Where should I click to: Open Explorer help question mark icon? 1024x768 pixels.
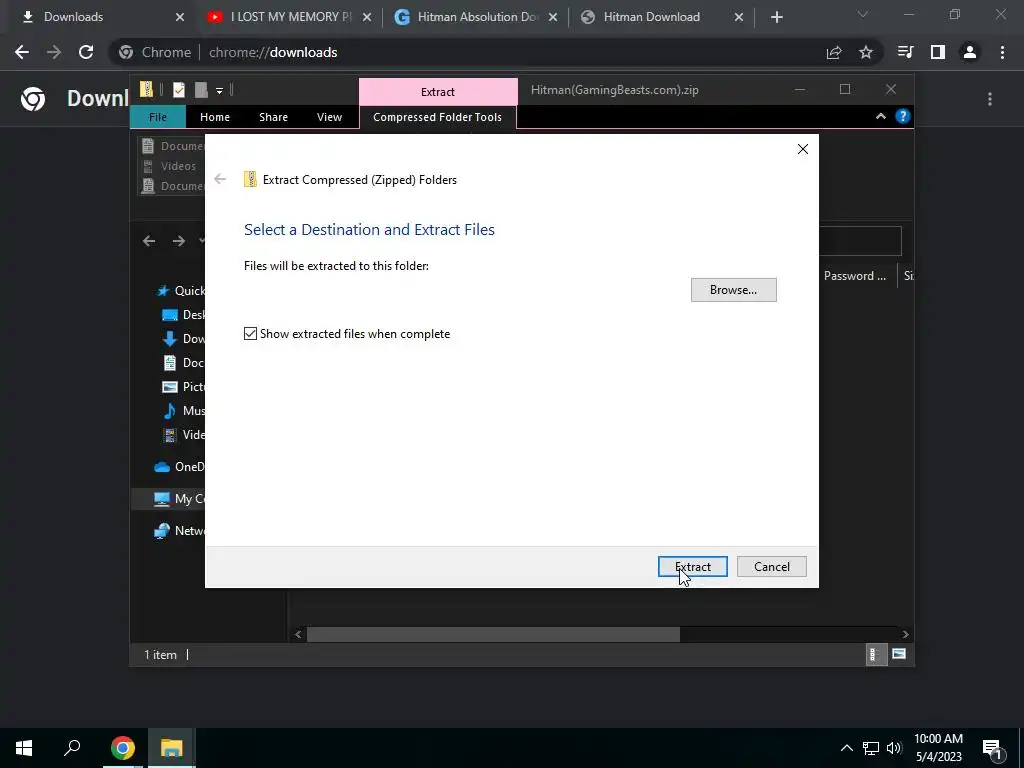click(x=903, y=116)
